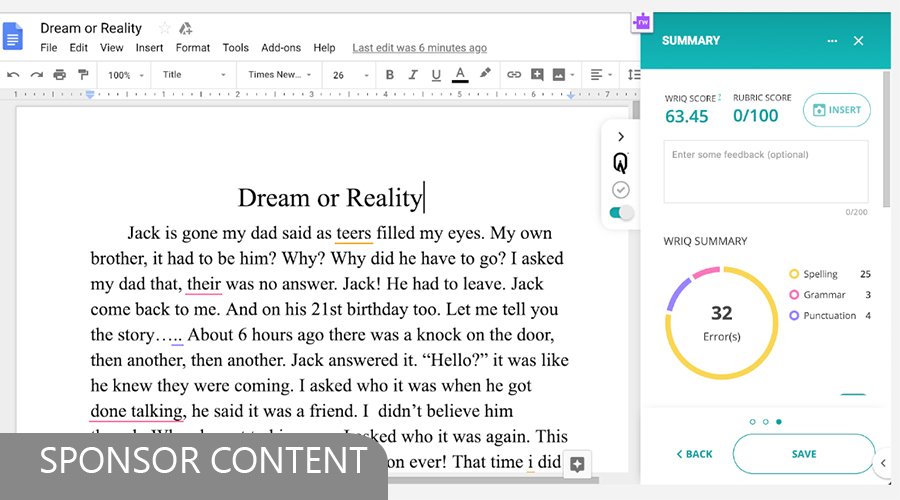900x500 pixels.
Task: Open the Tools menu
Action: pos(236,48)
